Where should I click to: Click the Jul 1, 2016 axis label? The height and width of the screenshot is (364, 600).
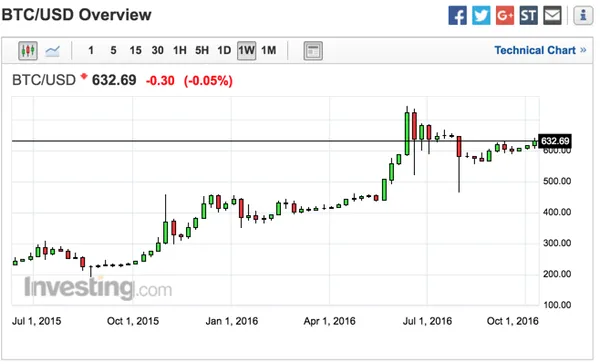click(x=427, y=321)
